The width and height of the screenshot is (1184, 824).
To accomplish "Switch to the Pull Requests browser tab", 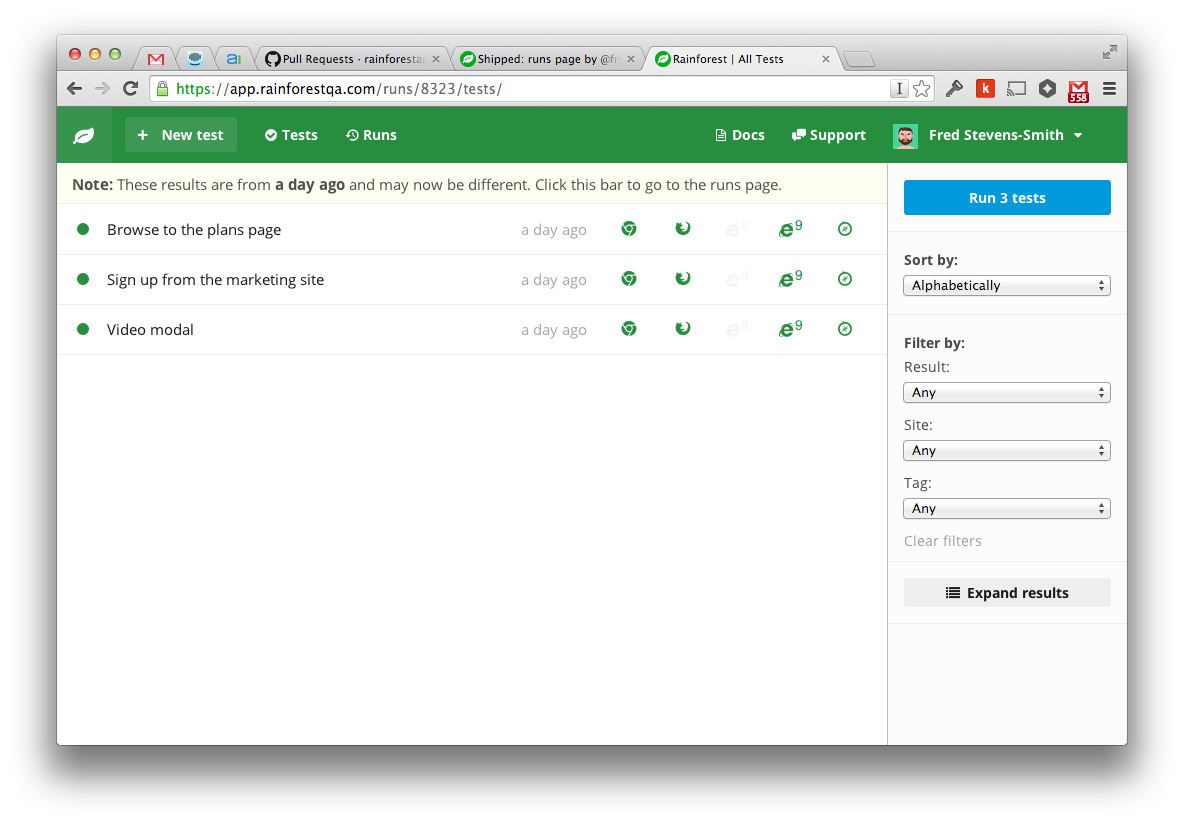I will pos(352,59).
